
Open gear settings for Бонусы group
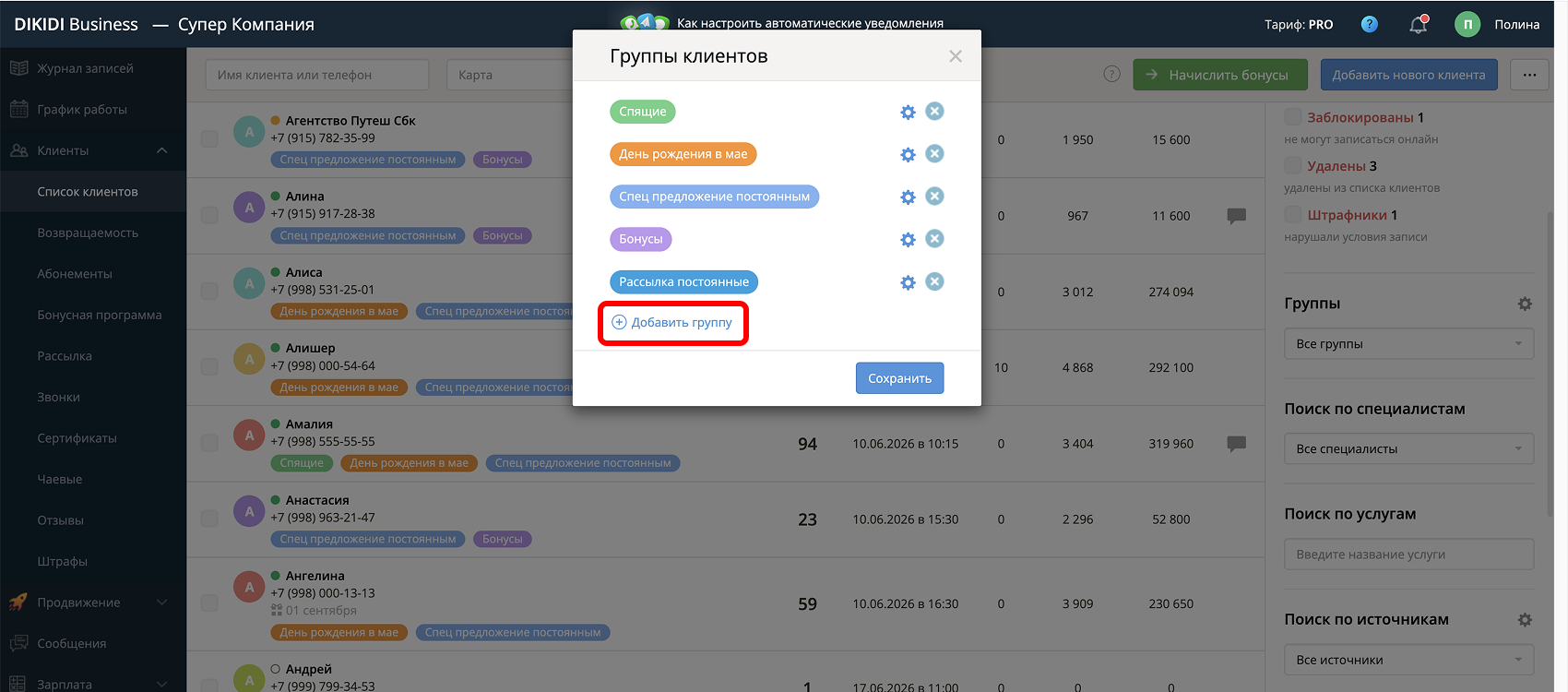coord(908,239)
